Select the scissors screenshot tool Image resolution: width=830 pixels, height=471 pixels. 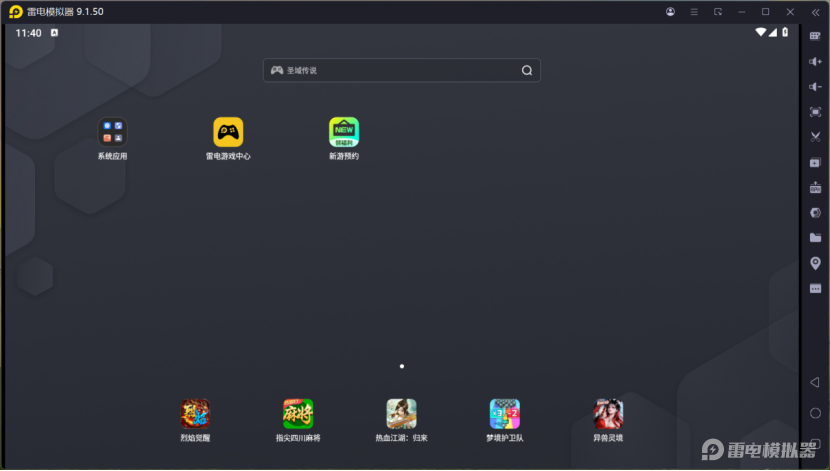point(815,137)
